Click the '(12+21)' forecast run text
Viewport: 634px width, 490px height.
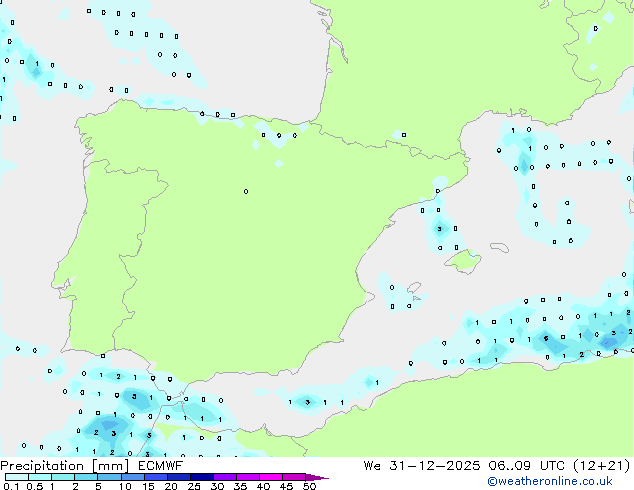[602, 466]
